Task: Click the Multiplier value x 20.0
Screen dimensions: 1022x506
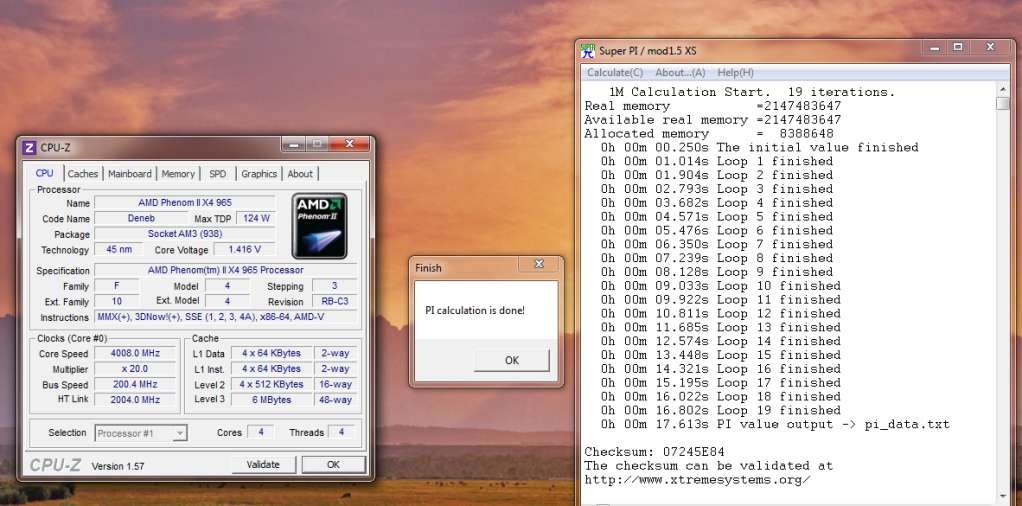Action: click(x=136, y=369)
